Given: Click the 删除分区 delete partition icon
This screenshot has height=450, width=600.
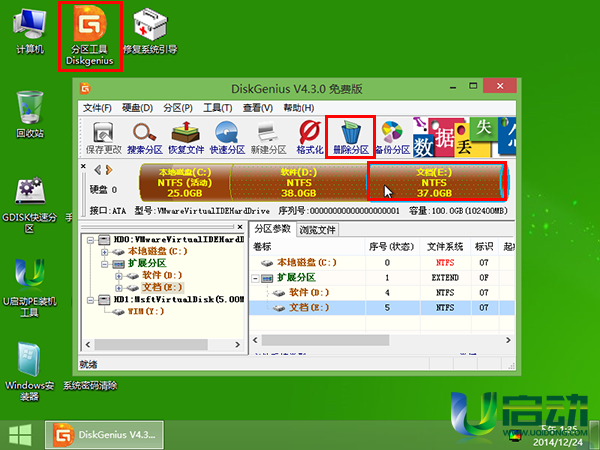Looking at the screenshot, I should pos(351,138).
